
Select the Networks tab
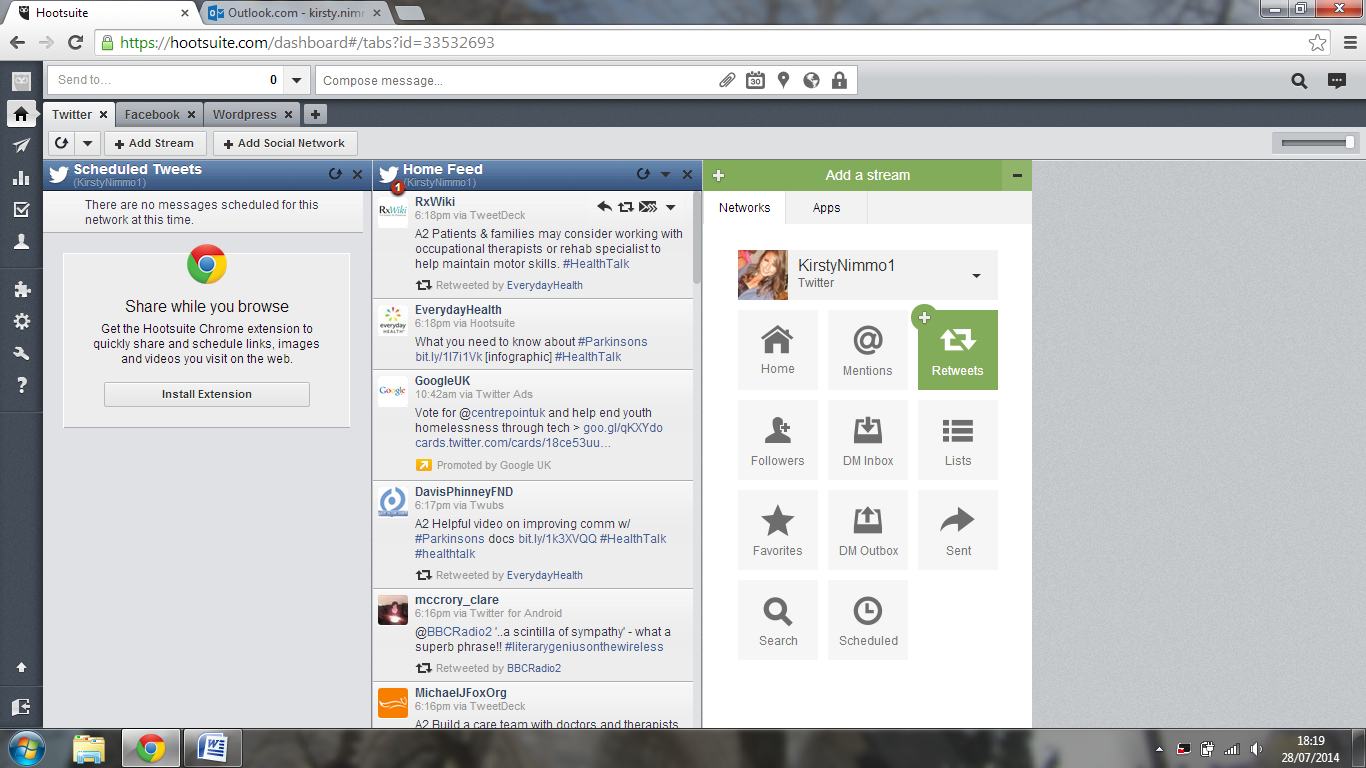point(745,208)
